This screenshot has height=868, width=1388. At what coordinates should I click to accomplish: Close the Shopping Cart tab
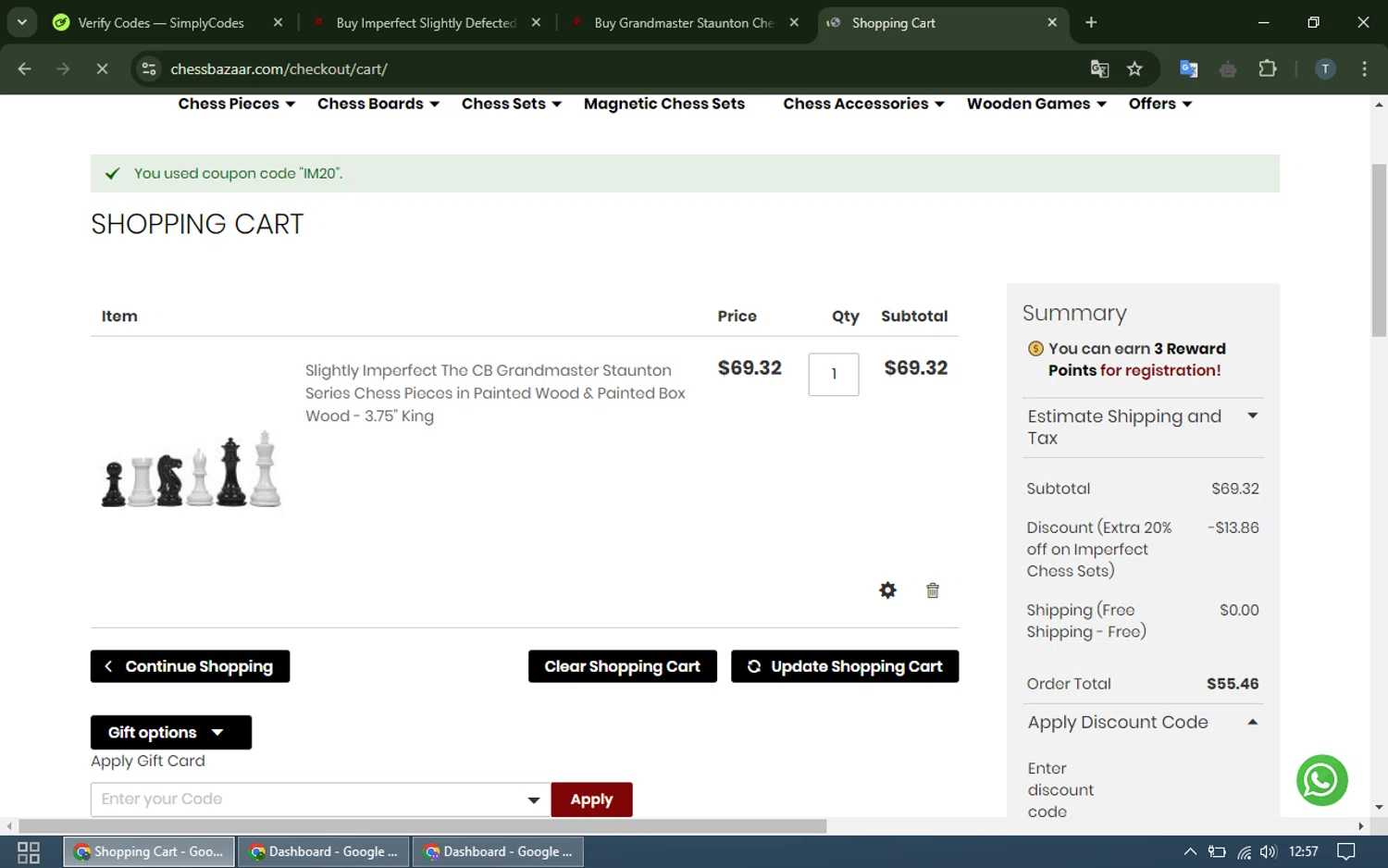tap(1052, 22)
